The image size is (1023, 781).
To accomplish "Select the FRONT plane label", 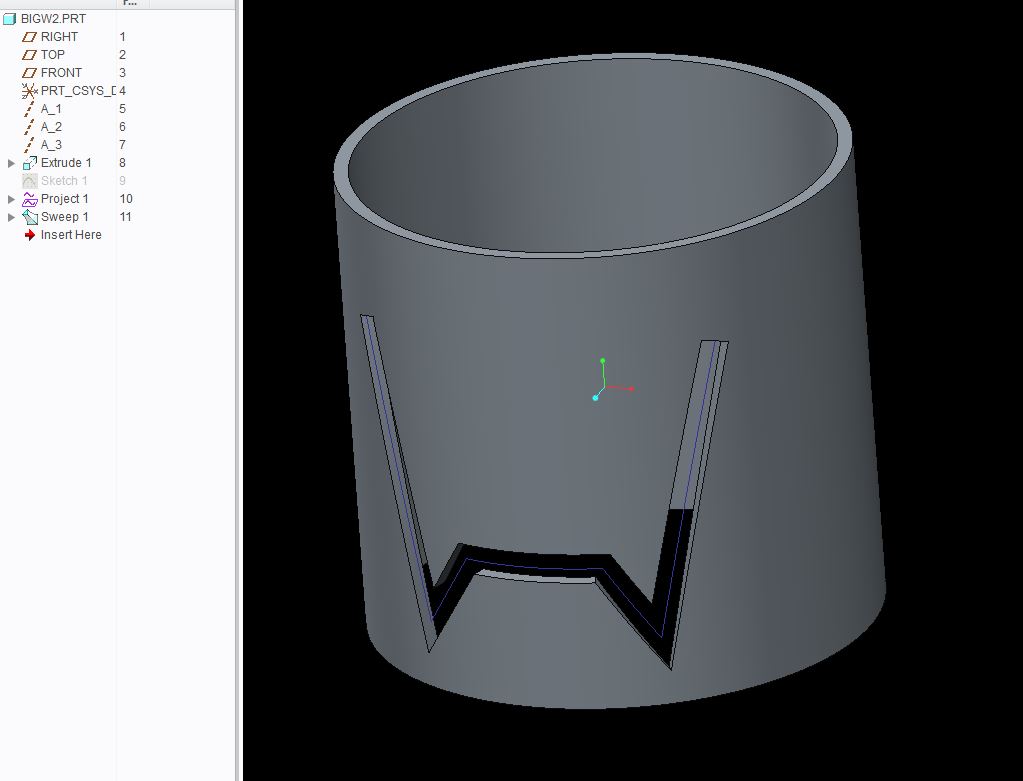I will click(61, 73).
